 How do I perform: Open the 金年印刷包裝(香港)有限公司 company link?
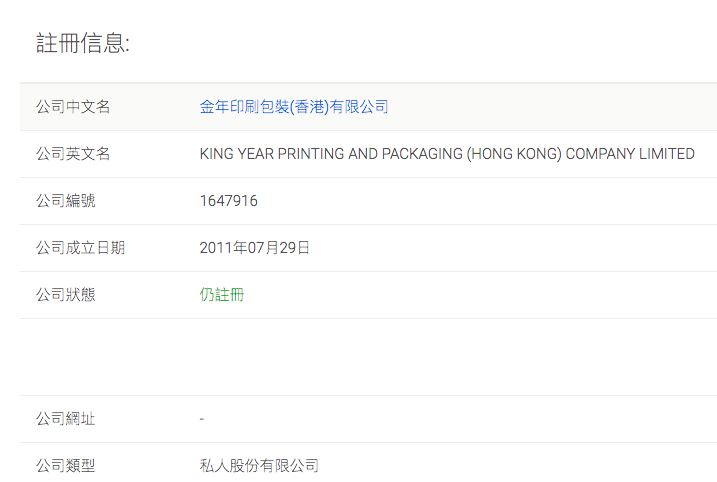coord(294,107)
